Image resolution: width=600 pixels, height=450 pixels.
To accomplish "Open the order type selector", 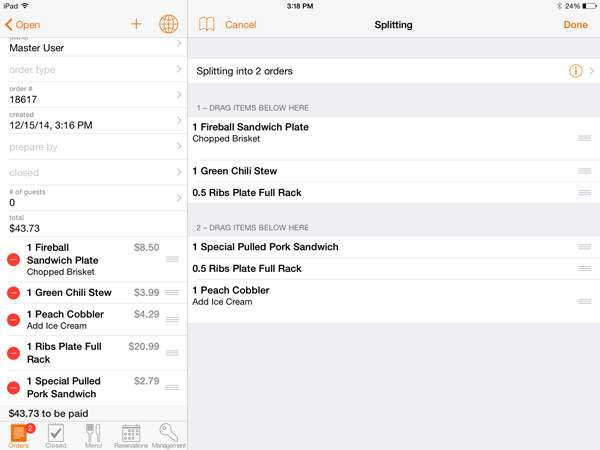I will 94,70.
